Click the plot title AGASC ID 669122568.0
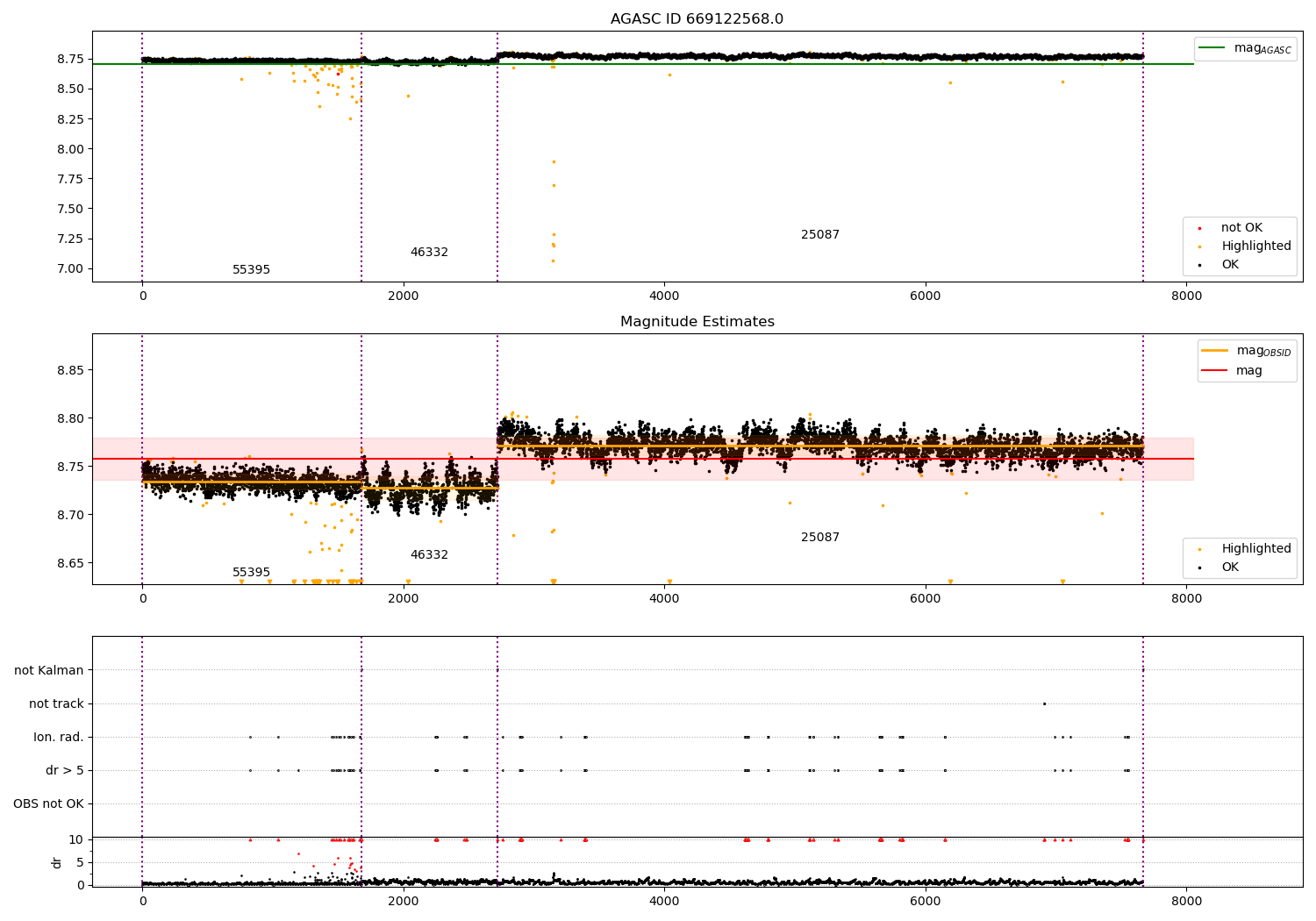 point(697,19)
